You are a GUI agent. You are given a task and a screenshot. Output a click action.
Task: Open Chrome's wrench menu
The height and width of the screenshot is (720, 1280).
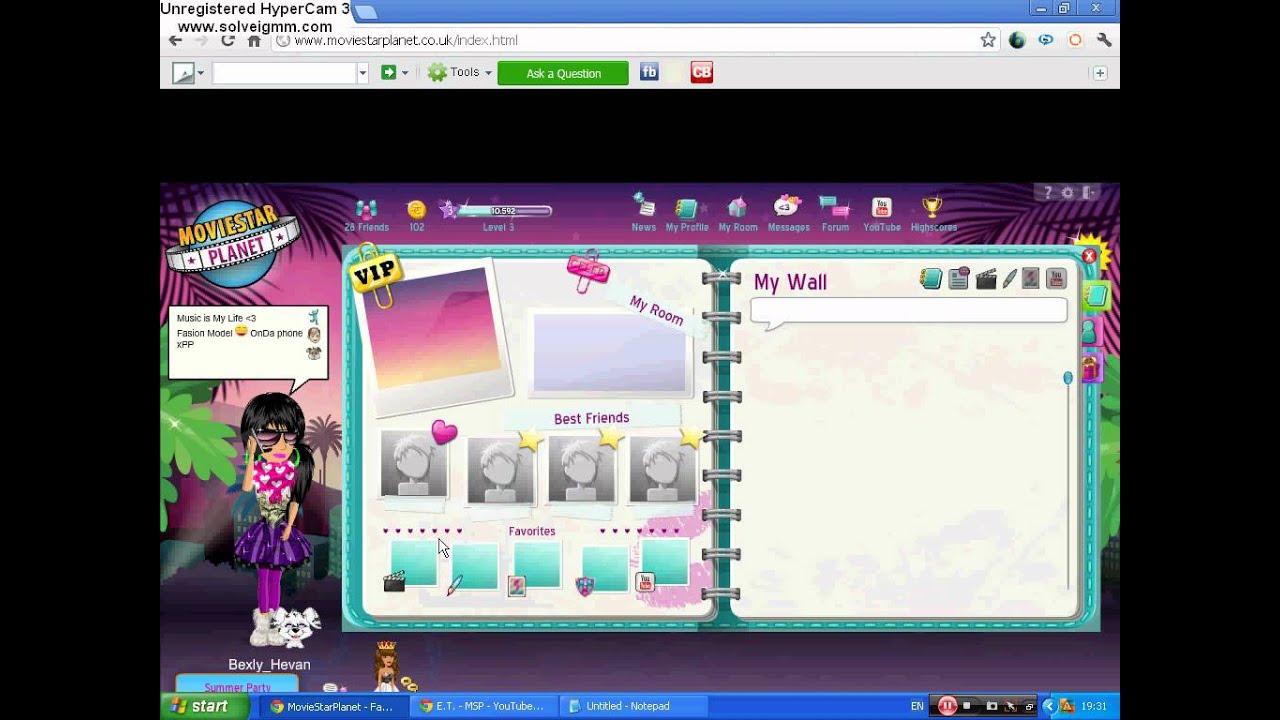[1104, 40]
